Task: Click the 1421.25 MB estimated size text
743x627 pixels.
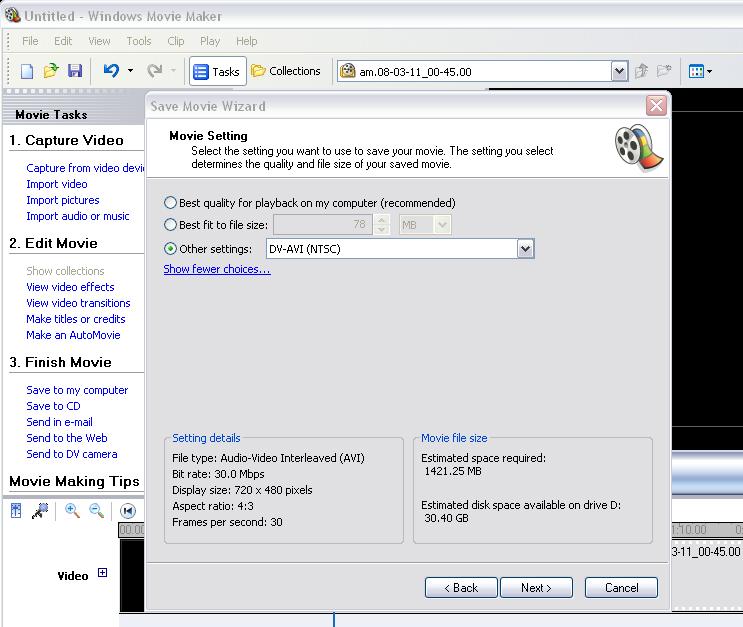Action: 453,471
